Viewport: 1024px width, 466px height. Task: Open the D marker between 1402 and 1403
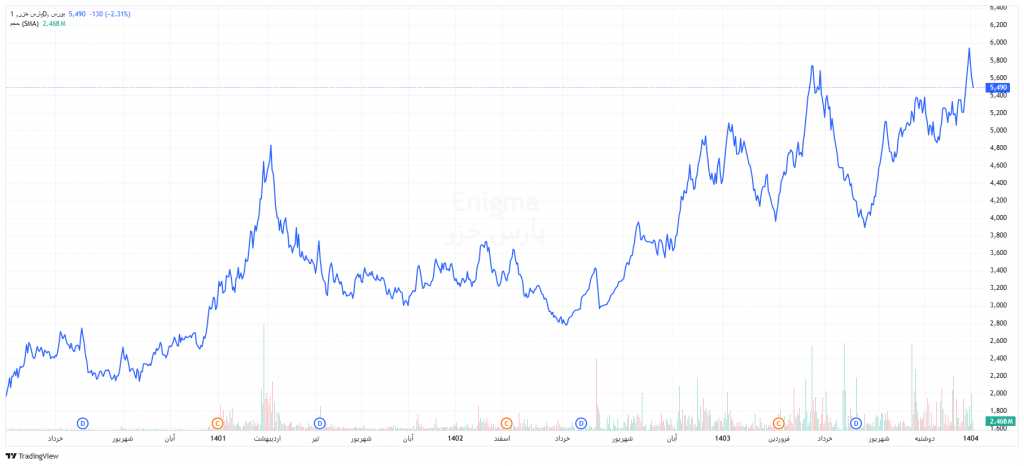(580, 423)
